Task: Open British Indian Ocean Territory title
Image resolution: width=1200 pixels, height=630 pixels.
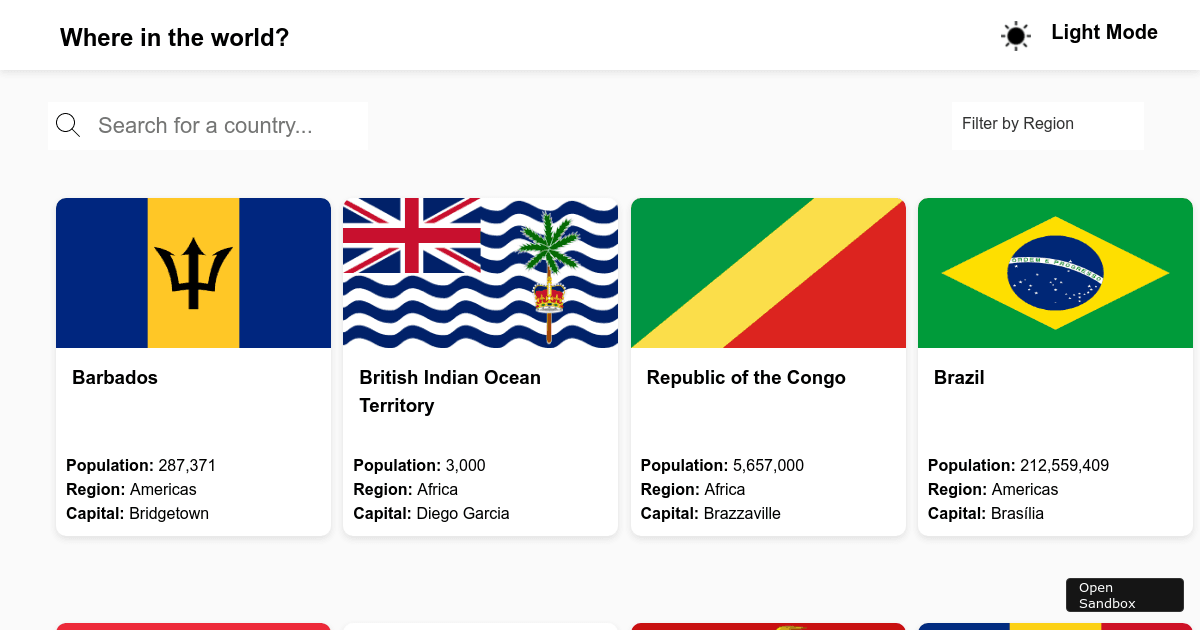Action: point(450,391)
